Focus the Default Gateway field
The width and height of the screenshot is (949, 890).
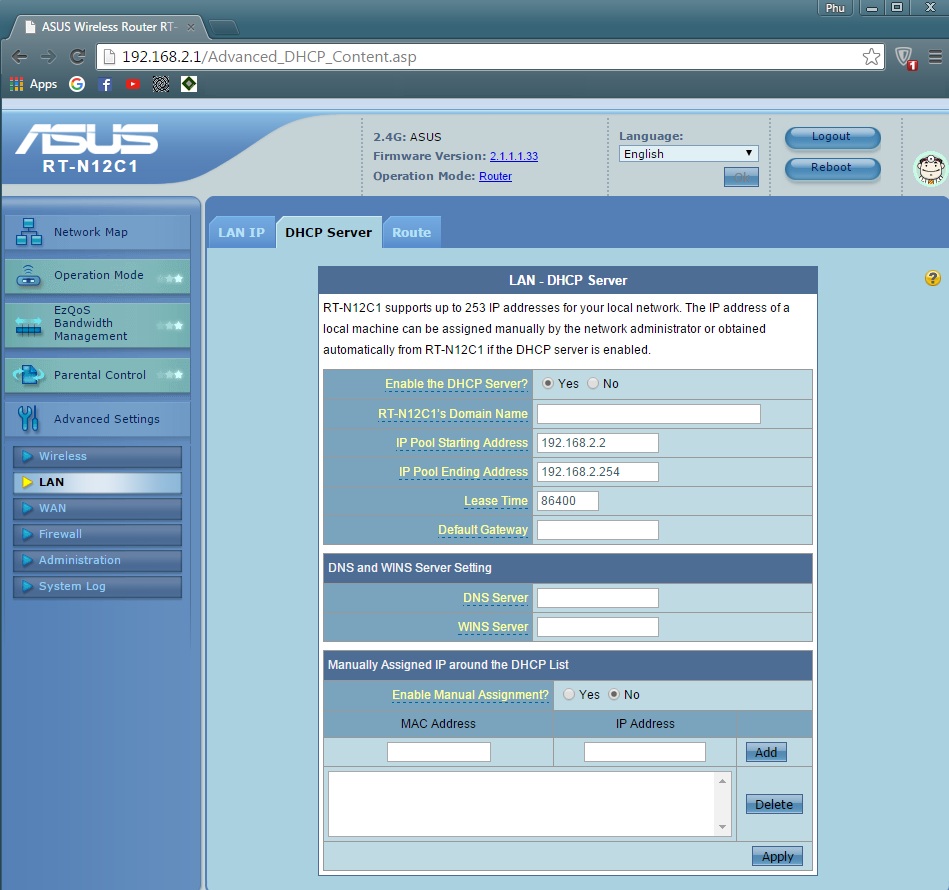(598, 530)
